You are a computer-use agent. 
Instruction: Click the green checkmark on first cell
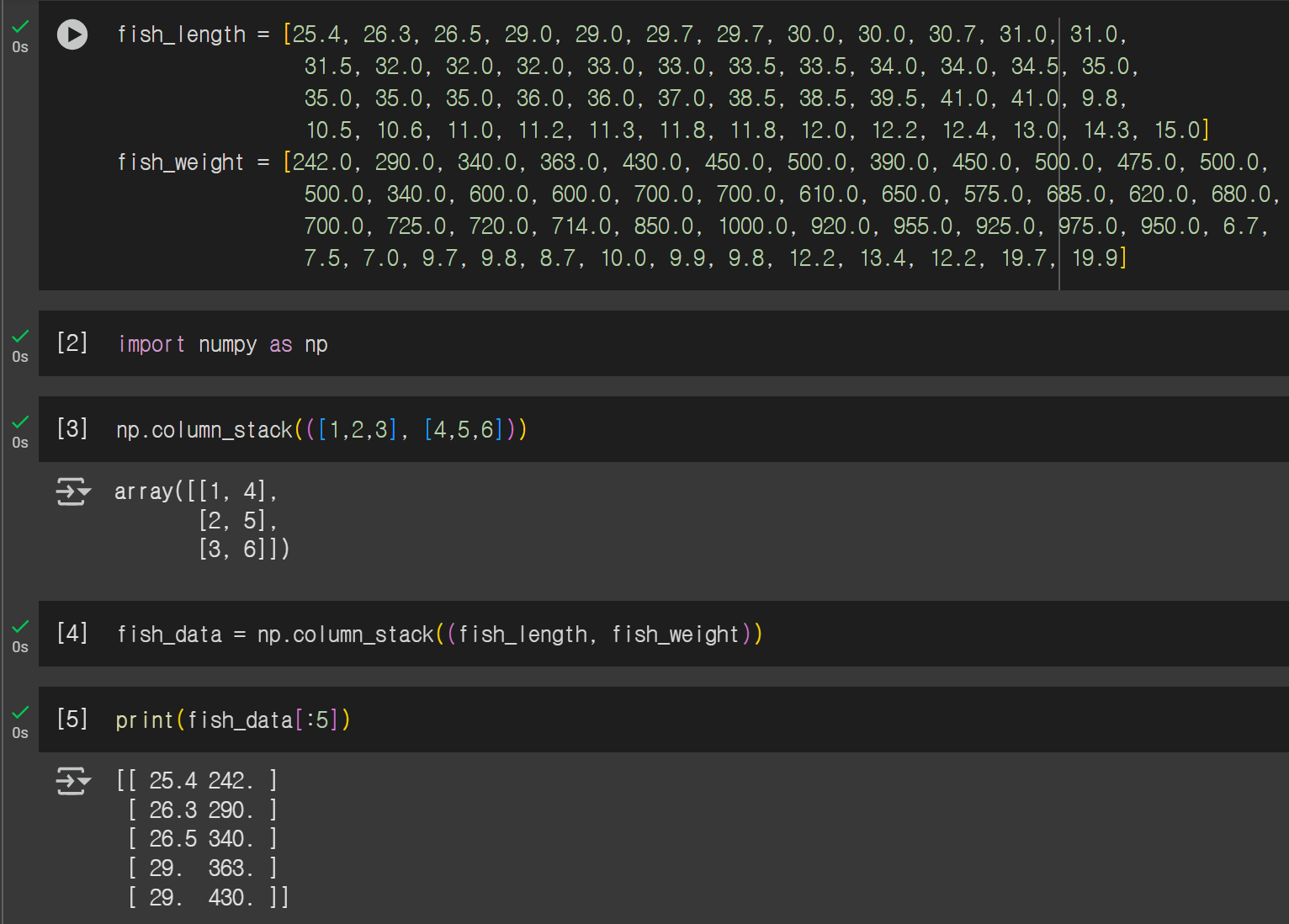point(20,27)
